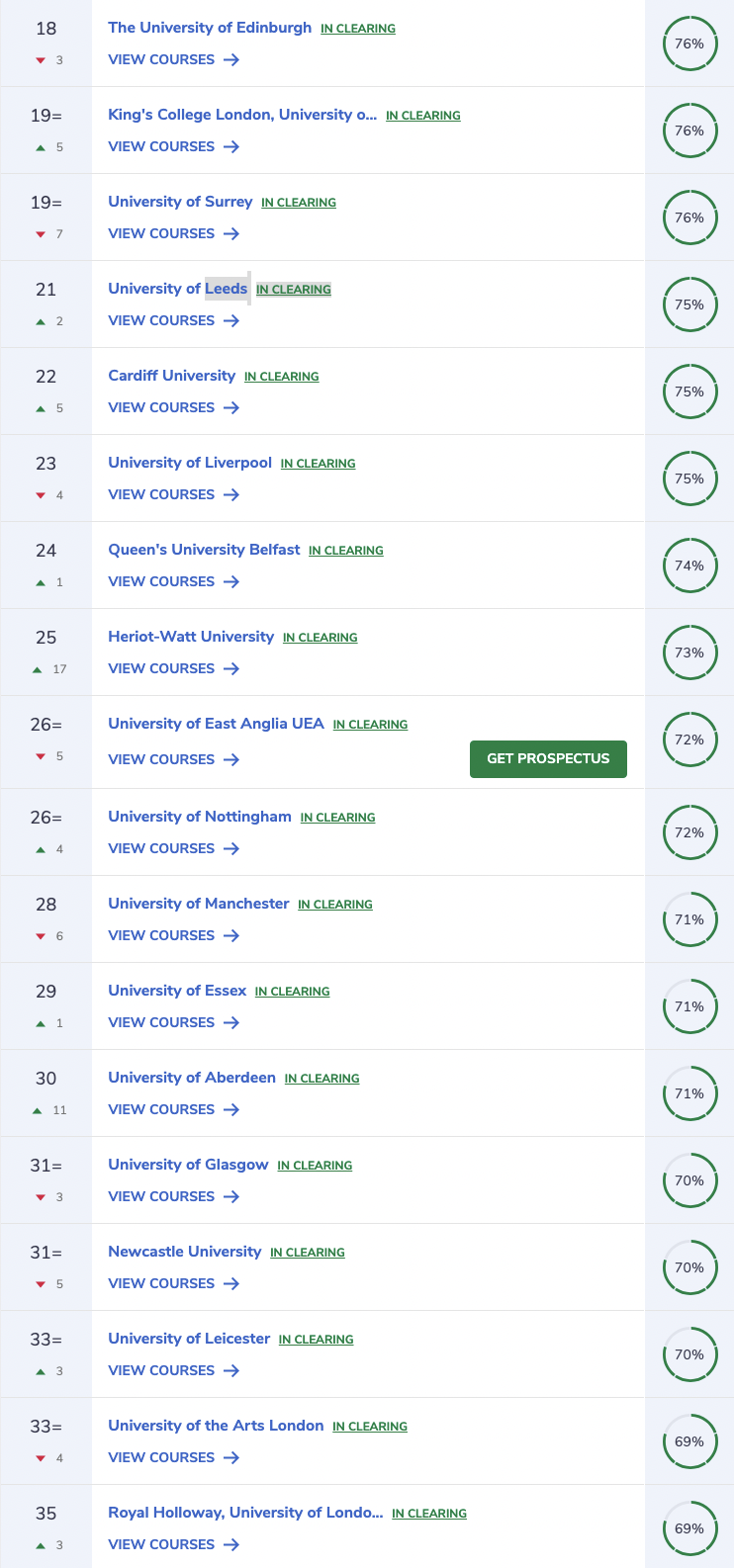734x1568 pixels.
Task: Click View Courses arrow icon for Arts London
Action: pos(231,1458)
